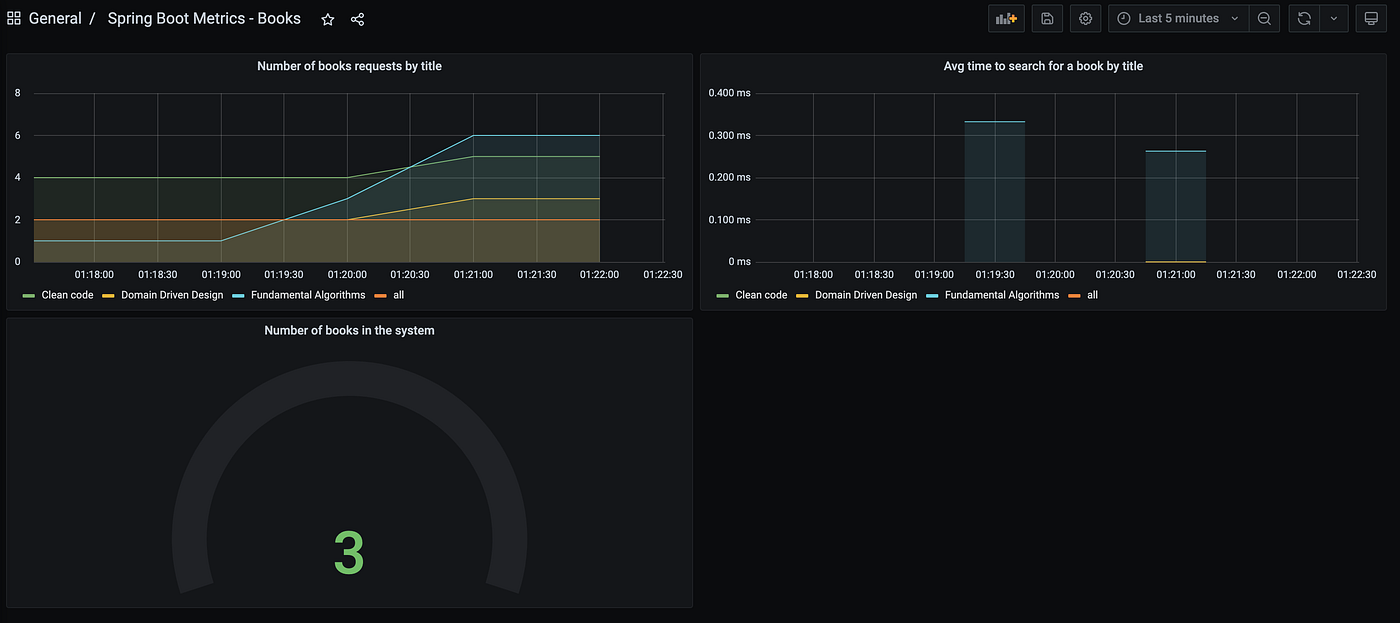The width and height of the screenshot is (1400, 623).
Task: Zoom out the time range
Action: pos(1264,18)
